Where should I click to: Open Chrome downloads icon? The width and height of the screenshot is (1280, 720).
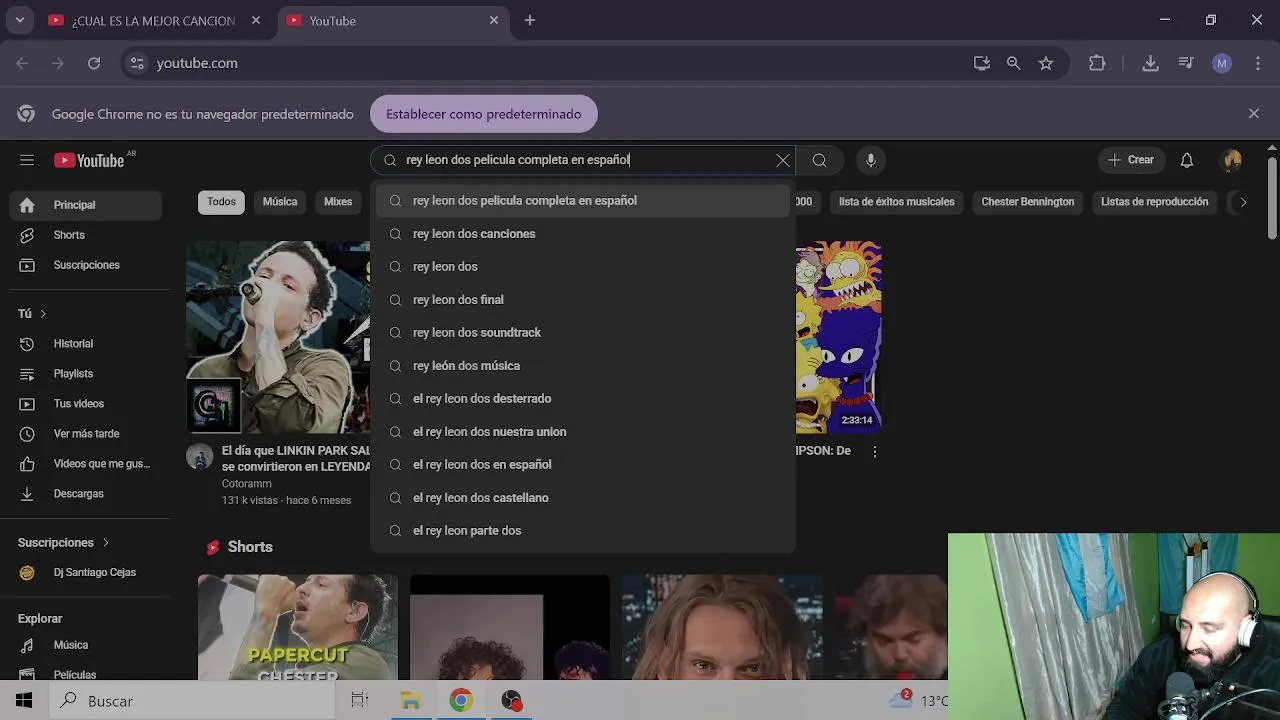tap(1151, 63)
